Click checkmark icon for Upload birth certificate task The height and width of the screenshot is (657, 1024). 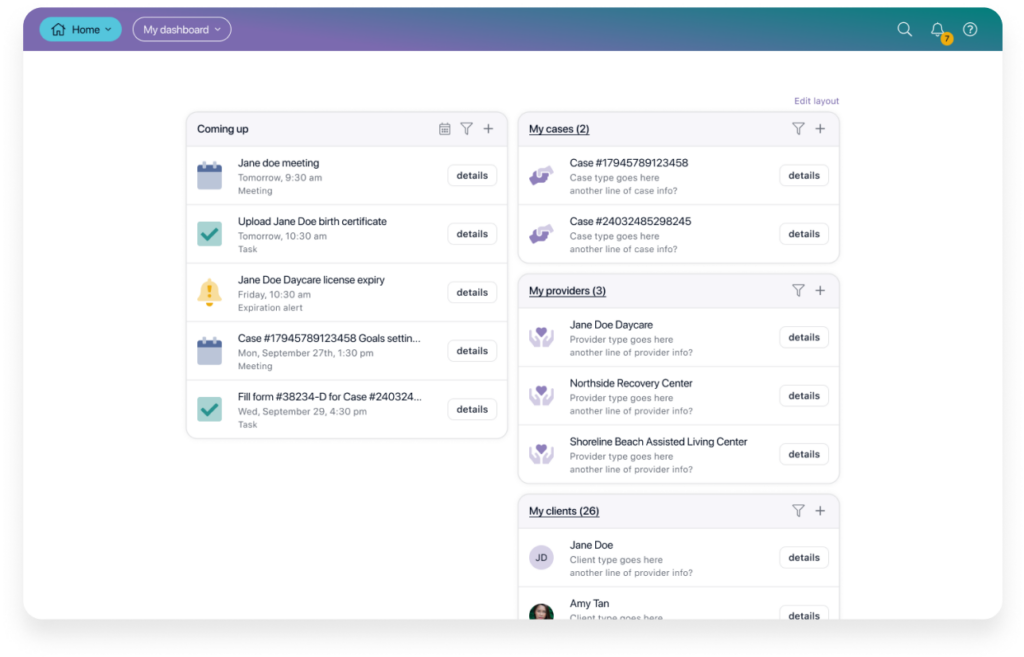(210, 234)
